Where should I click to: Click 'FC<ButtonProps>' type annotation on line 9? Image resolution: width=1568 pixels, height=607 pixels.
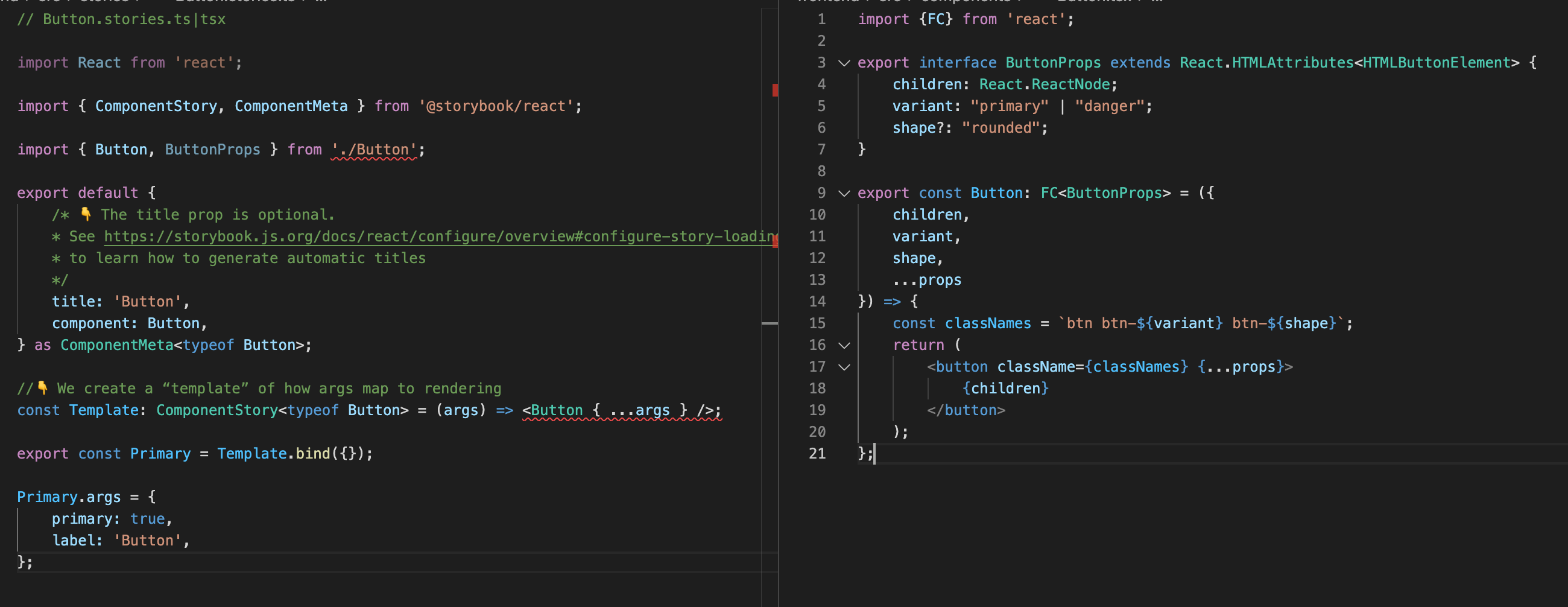point(1105,193)
